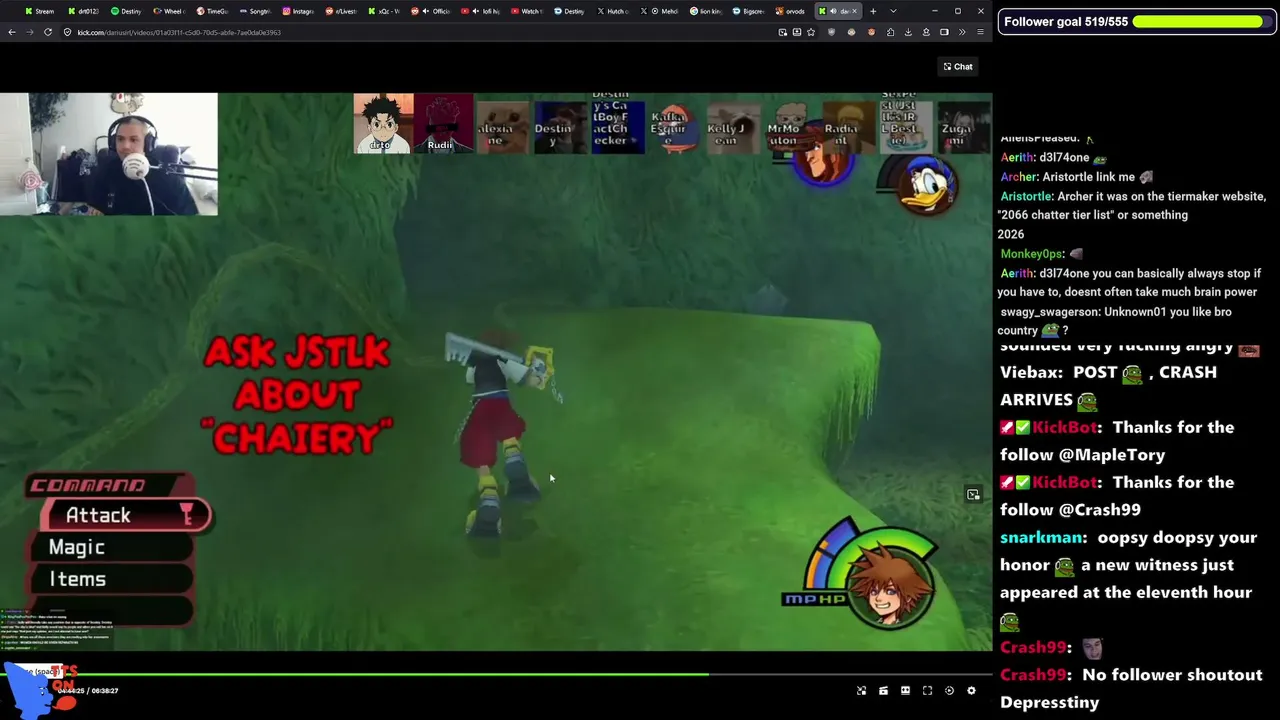Click the monkey extension icon in toolbar
1280x720 pixels.
click(x=852, y=32)
